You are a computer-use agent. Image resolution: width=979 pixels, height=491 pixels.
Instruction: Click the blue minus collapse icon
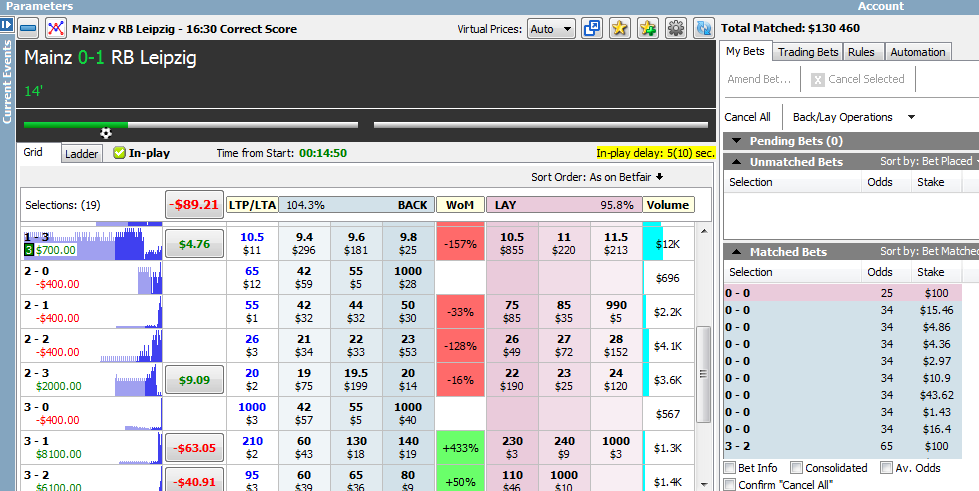tap(28, 28)
